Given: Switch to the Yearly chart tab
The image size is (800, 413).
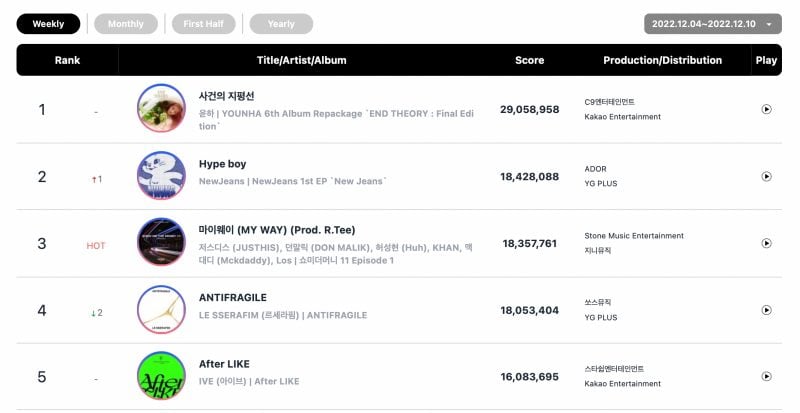Looking at the screenshot, I should point(281,24).
